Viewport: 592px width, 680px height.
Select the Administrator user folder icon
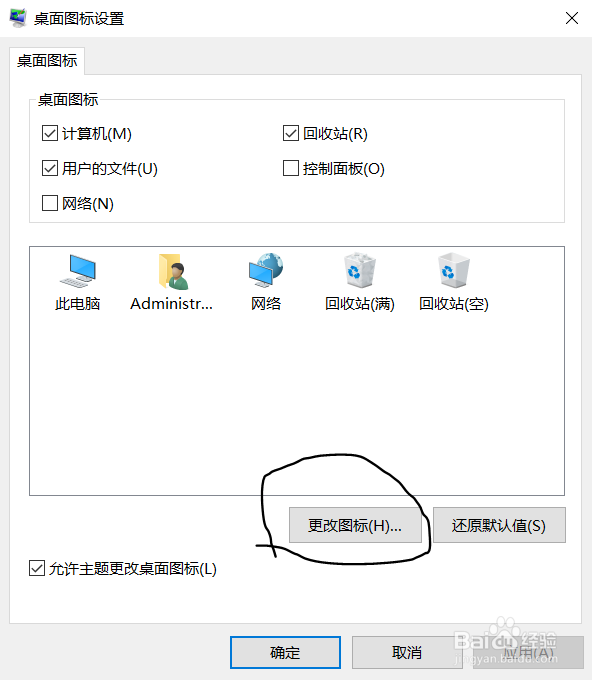pyautogui.click(x=172, y=282)
